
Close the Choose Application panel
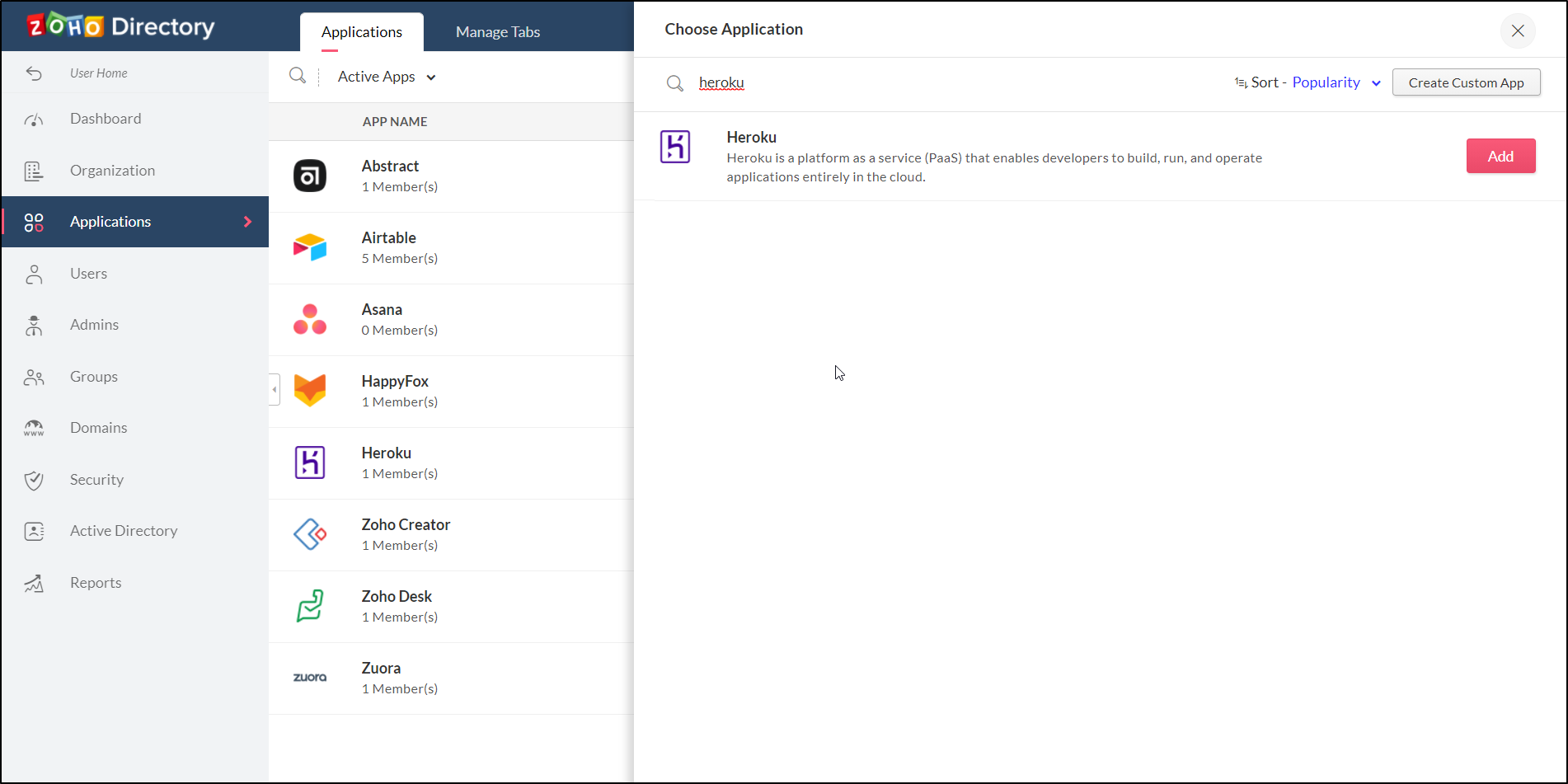[1518, 31]
